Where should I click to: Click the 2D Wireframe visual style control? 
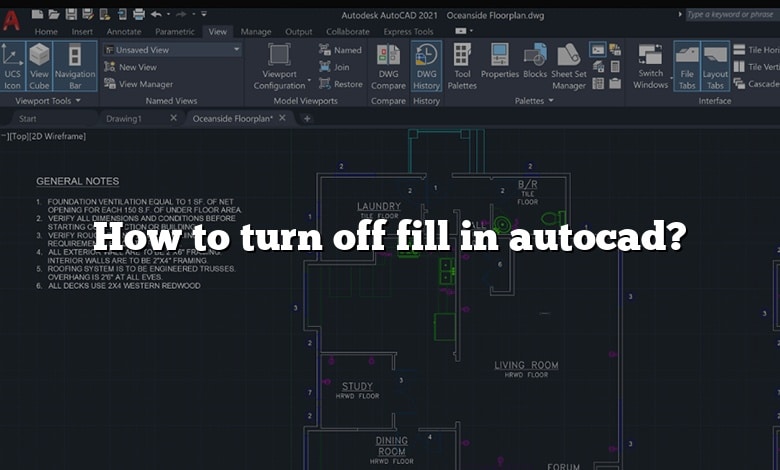point(58,136)
